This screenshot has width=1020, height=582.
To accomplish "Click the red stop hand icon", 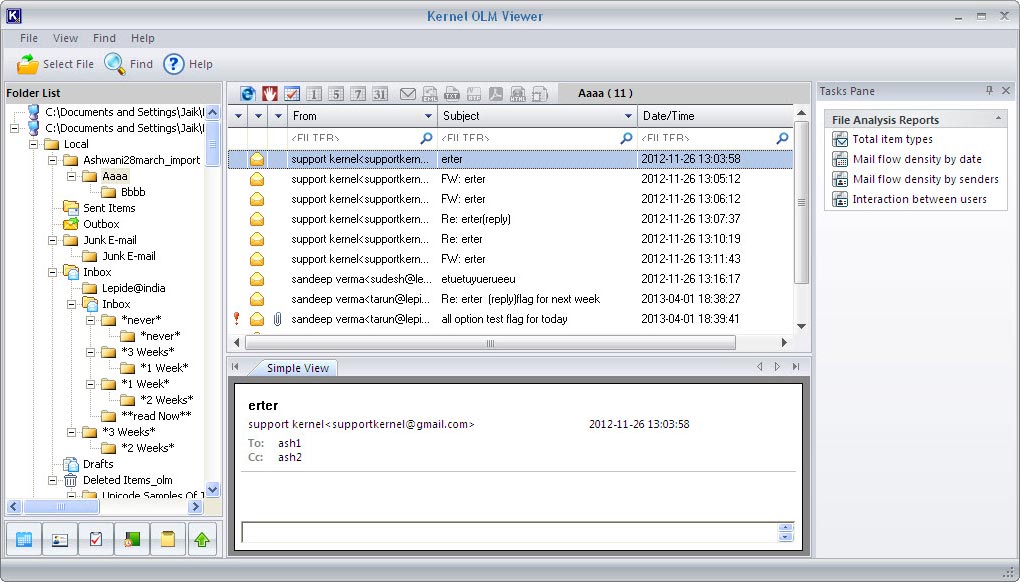I will (x=269, y=94).
